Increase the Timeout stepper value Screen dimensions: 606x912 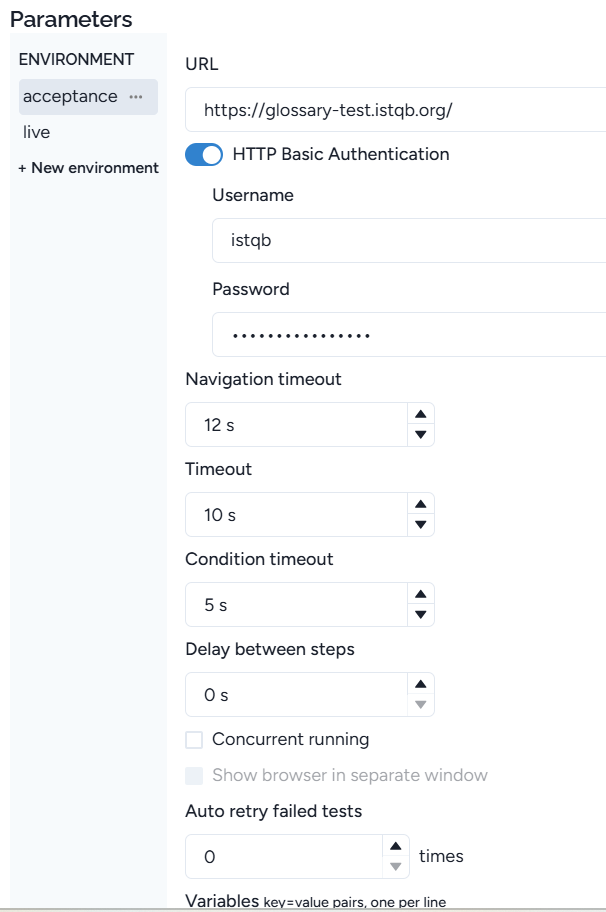pyautogui.click(x=421, y=504)
